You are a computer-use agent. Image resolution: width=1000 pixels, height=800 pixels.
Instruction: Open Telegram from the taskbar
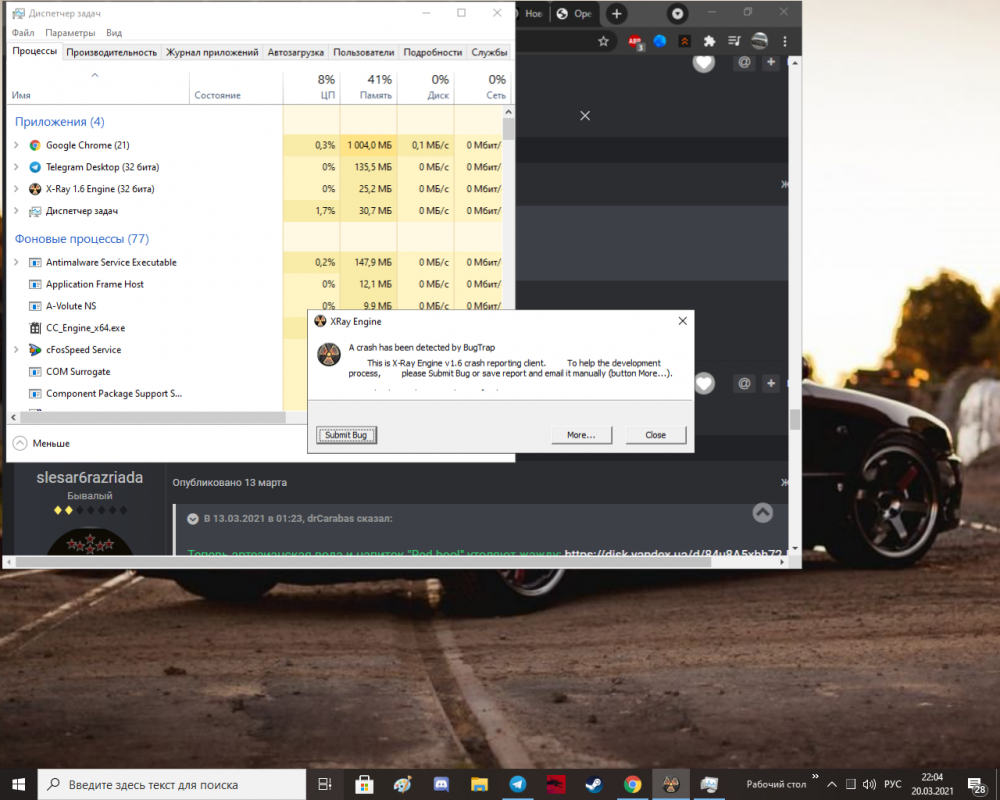point(517,785)
